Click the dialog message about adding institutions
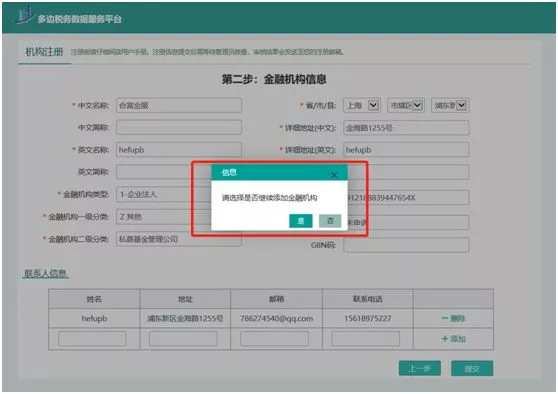The height and width of the screenshot is (394, 558). click(x=269, y=198)
